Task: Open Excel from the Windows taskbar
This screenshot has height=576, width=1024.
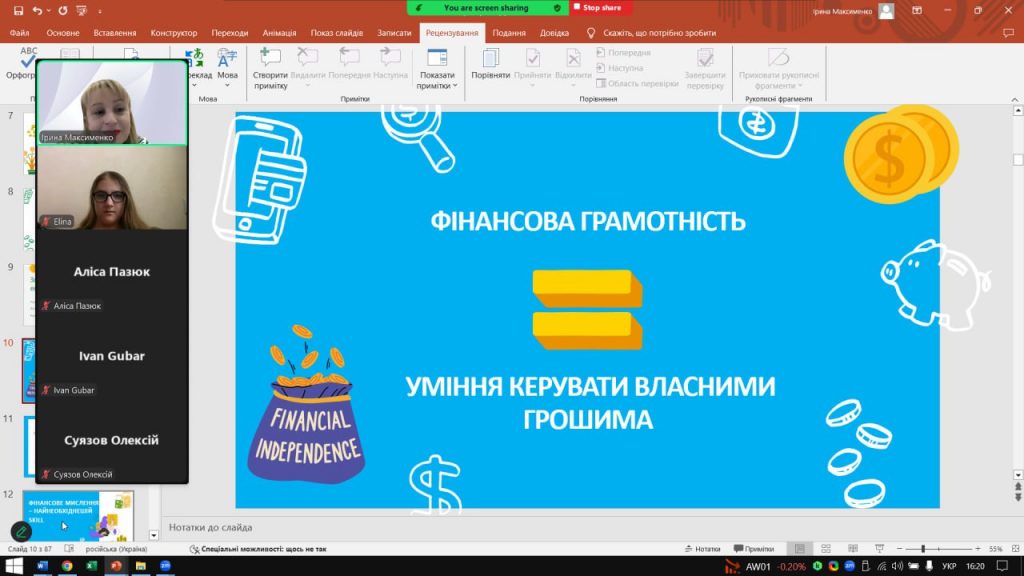Action: point(91,566)
